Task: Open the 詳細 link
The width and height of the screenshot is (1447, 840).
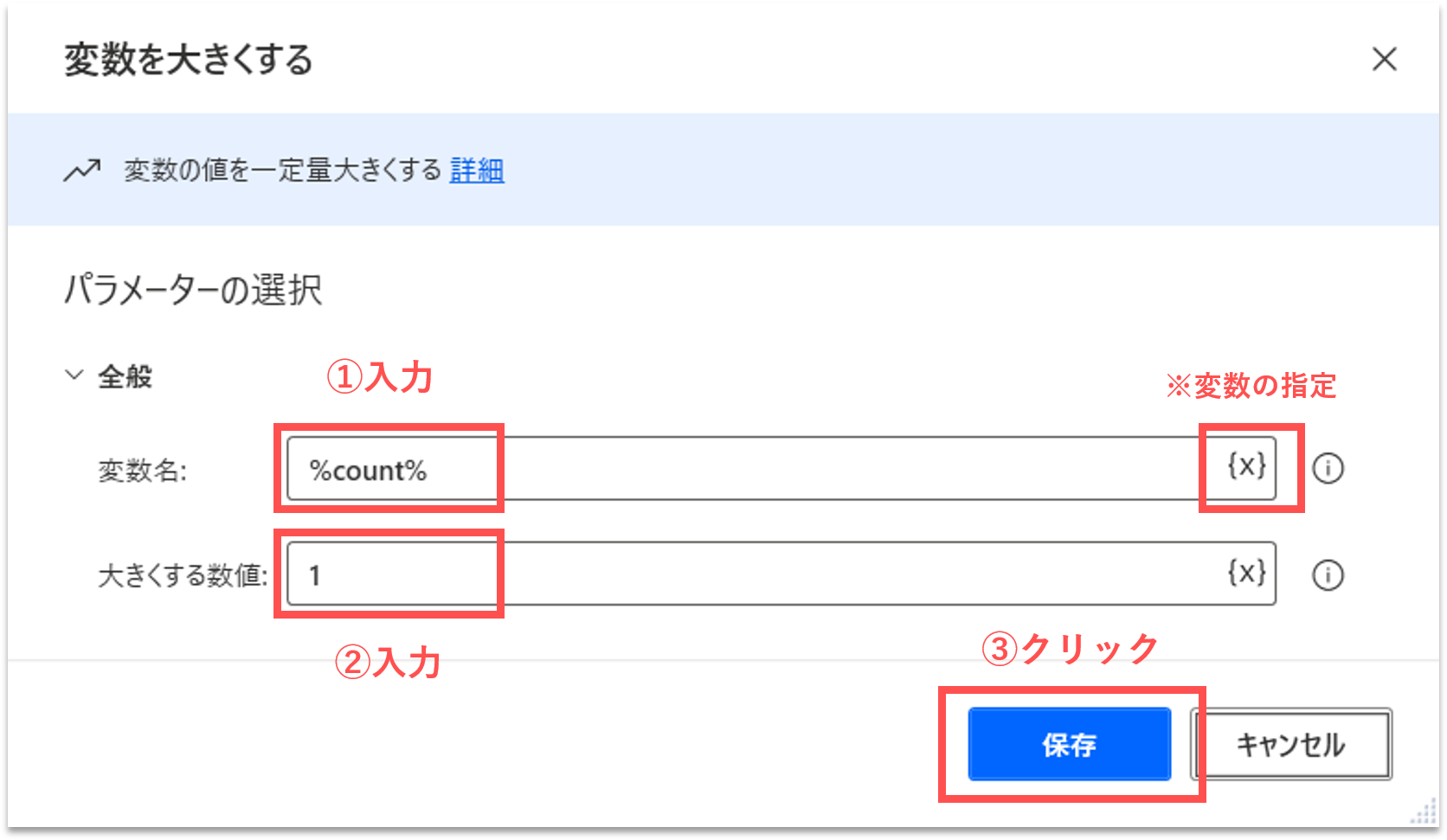Action: pyautogui.click(x=477, y=170)
